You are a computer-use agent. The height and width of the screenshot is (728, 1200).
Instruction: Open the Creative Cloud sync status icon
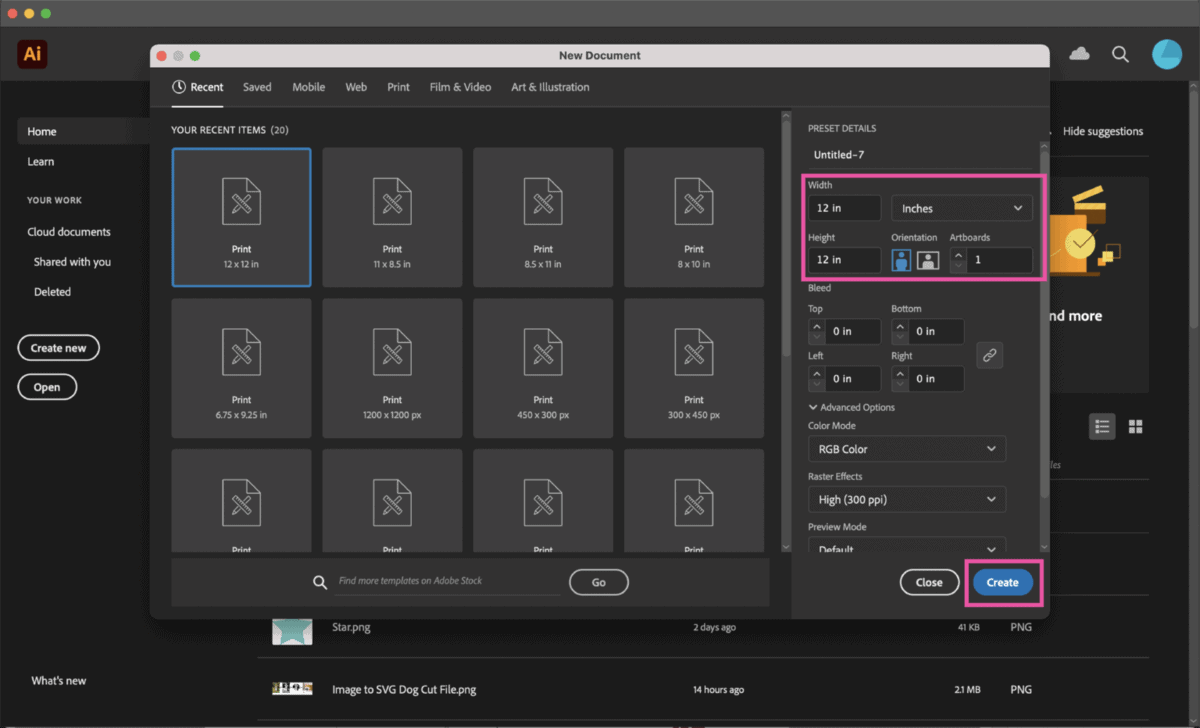1079,55
